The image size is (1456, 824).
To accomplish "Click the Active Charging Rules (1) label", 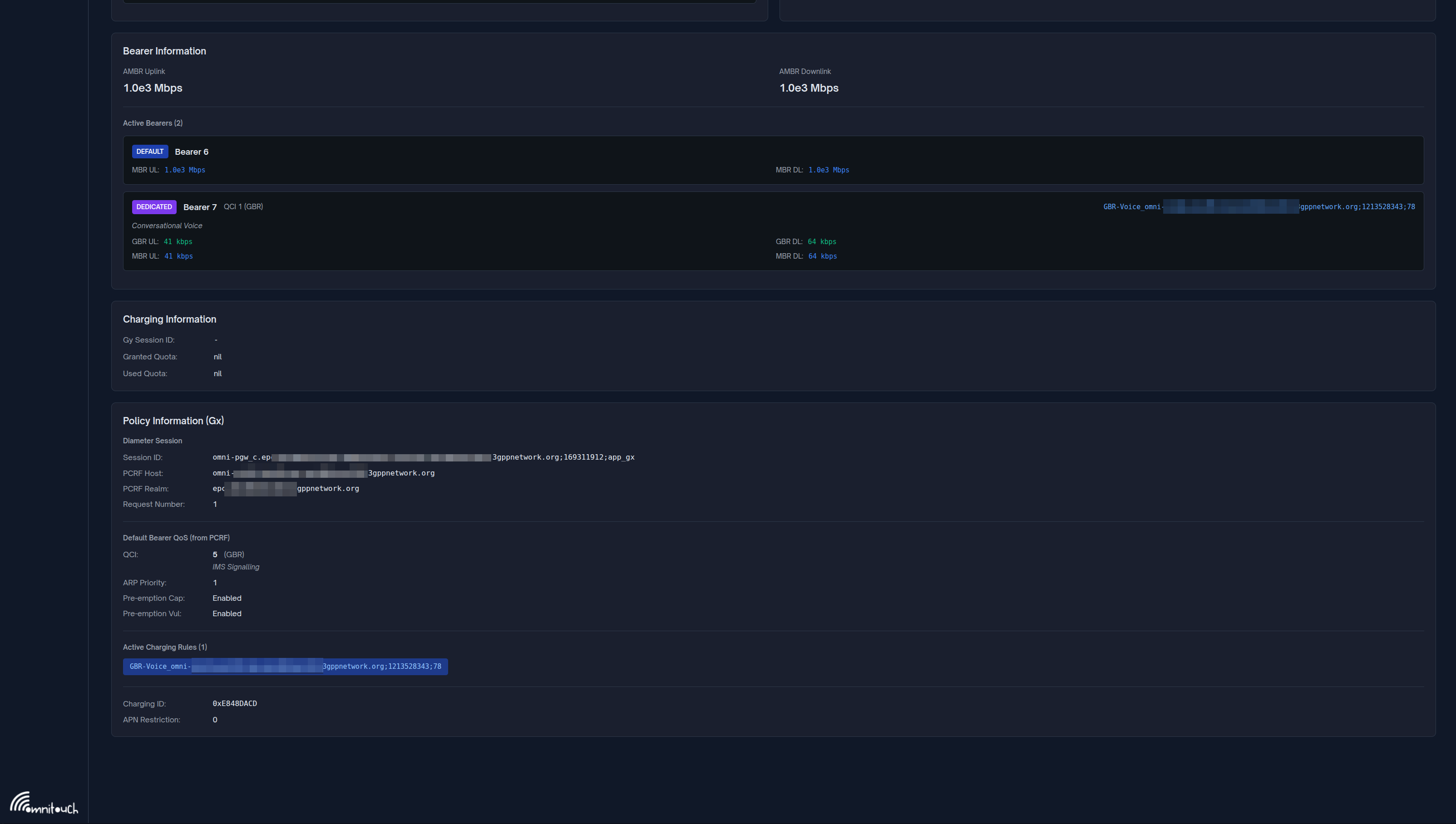I will point(165,647).
